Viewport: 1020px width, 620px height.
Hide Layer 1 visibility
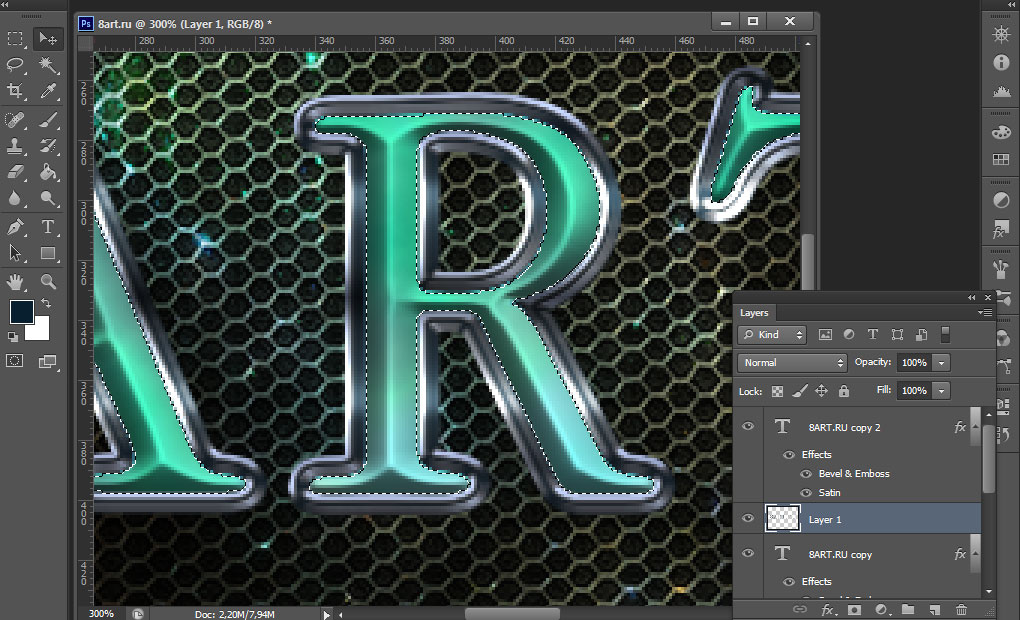click(x=748, y=519)
